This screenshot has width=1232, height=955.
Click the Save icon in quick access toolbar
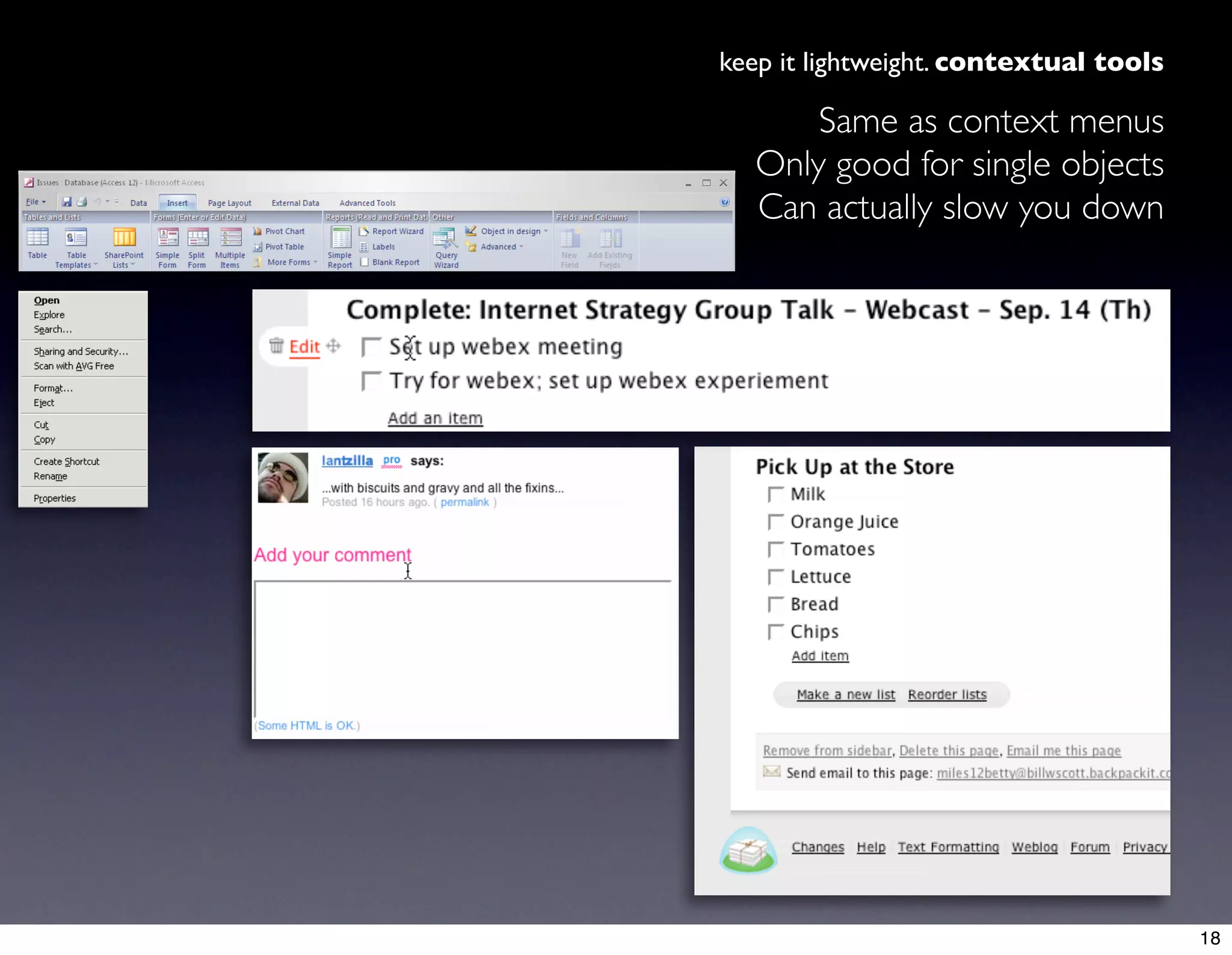click(x=67, y=202)
